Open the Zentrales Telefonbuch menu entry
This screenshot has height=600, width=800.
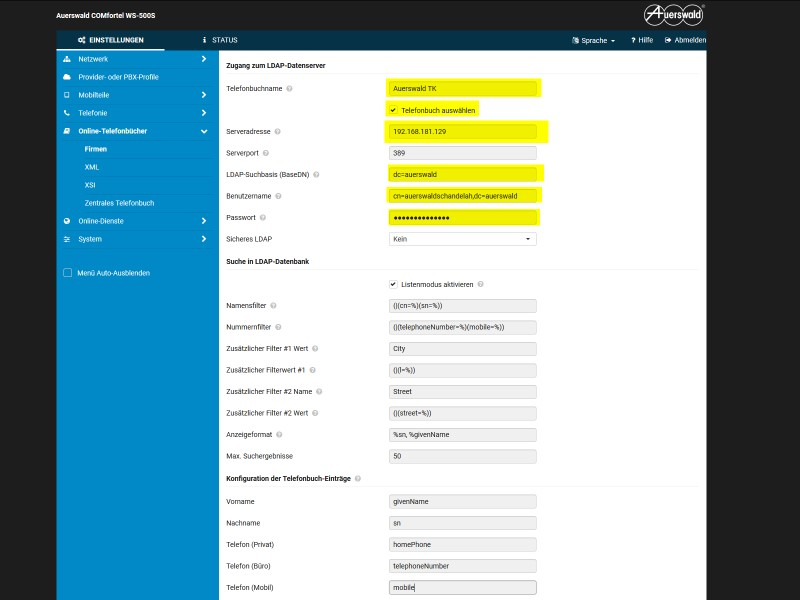(x=119, y=203)
